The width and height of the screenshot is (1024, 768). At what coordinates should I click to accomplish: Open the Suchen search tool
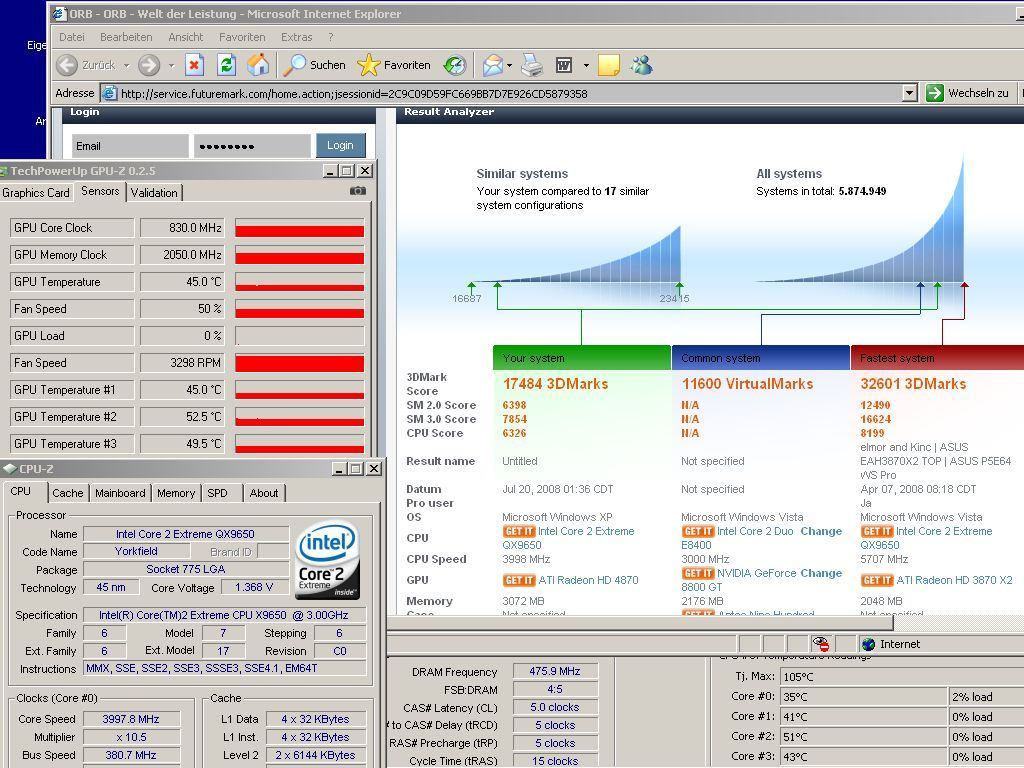315,65
